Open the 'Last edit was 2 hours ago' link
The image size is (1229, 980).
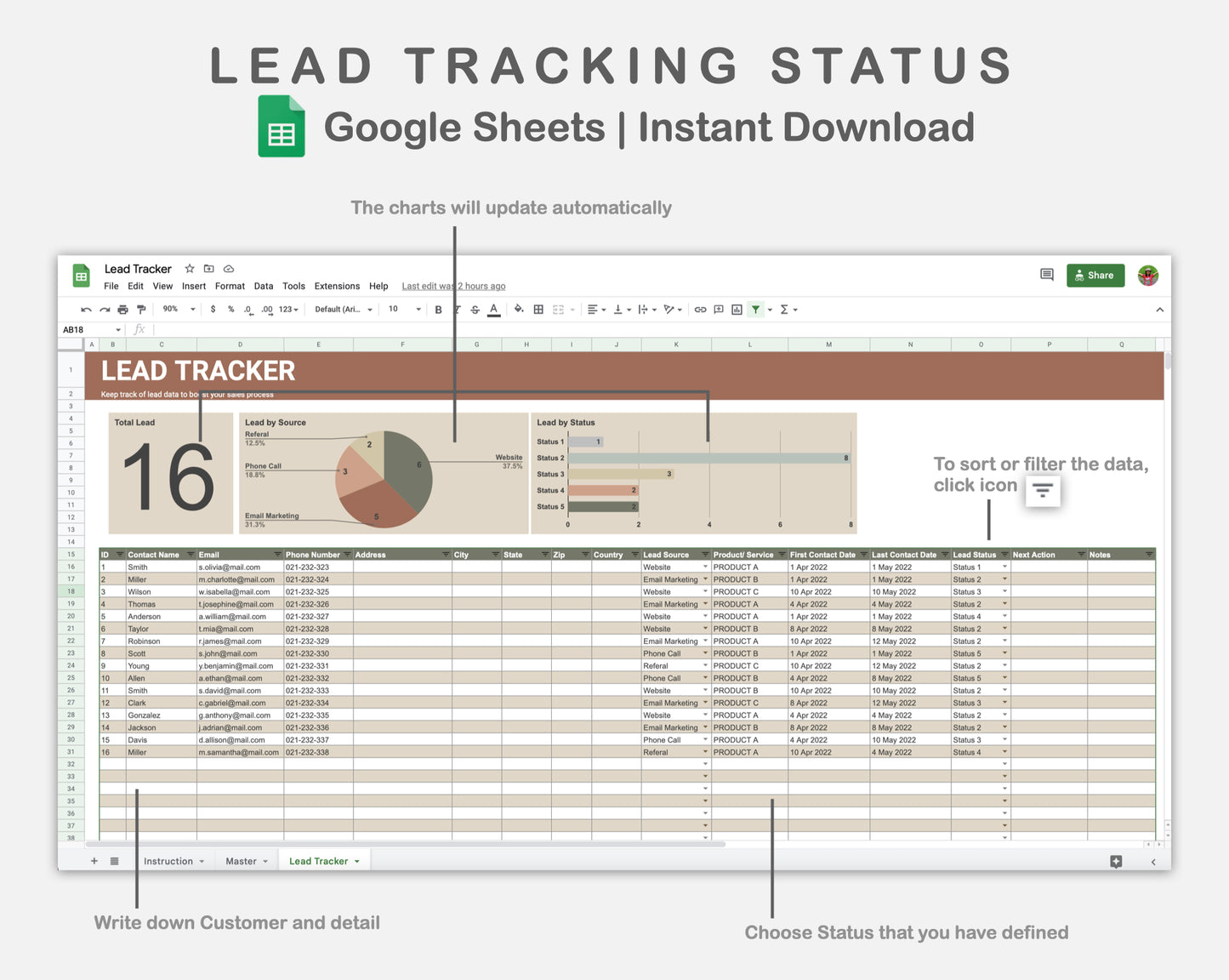pos(453,286)
